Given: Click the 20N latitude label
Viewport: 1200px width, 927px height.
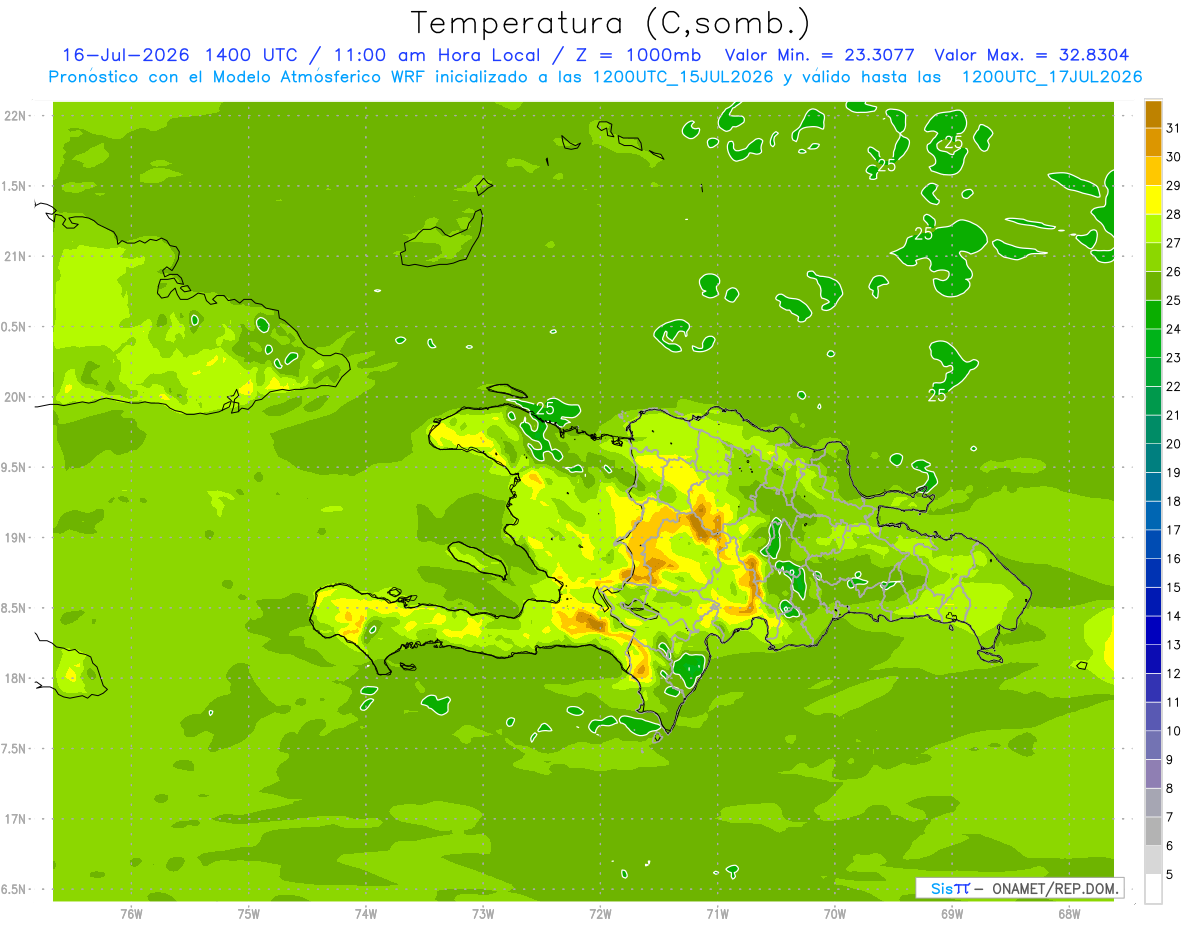Looking at the screenshot, I should pyautogui.click(x=17, y=397).
